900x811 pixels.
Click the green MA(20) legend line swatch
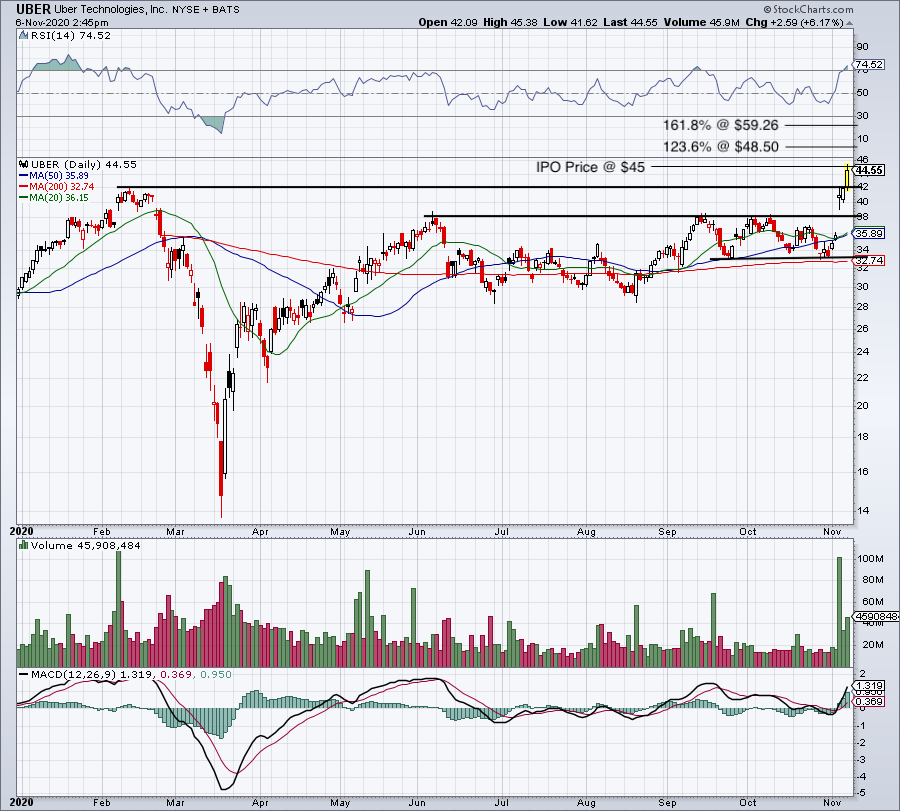click(x=24, y=197)
